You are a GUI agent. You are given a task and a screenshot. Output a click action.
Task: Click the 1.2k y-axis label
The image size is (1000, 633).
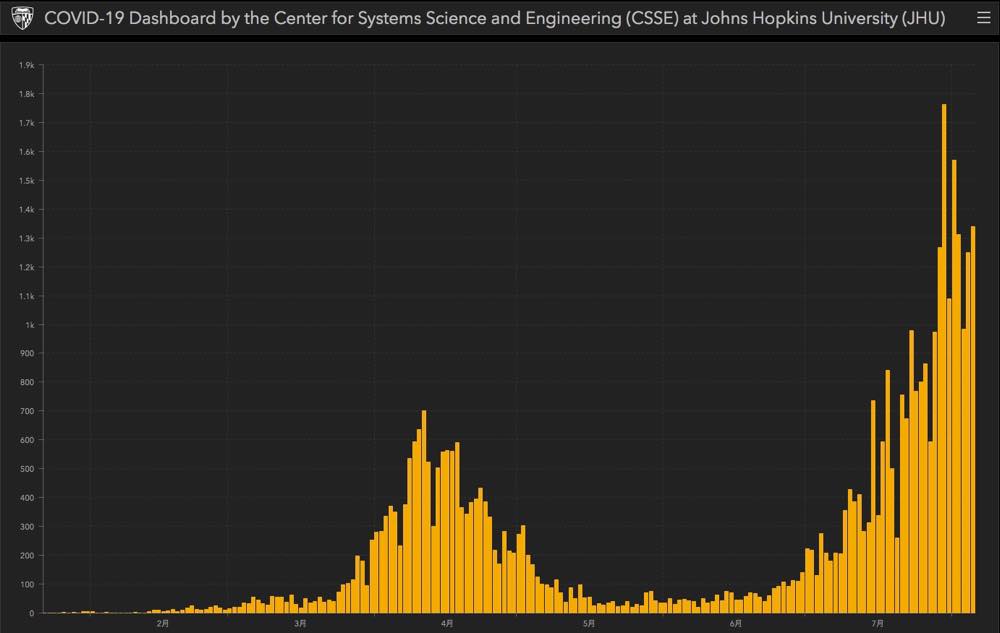point(27,267)
